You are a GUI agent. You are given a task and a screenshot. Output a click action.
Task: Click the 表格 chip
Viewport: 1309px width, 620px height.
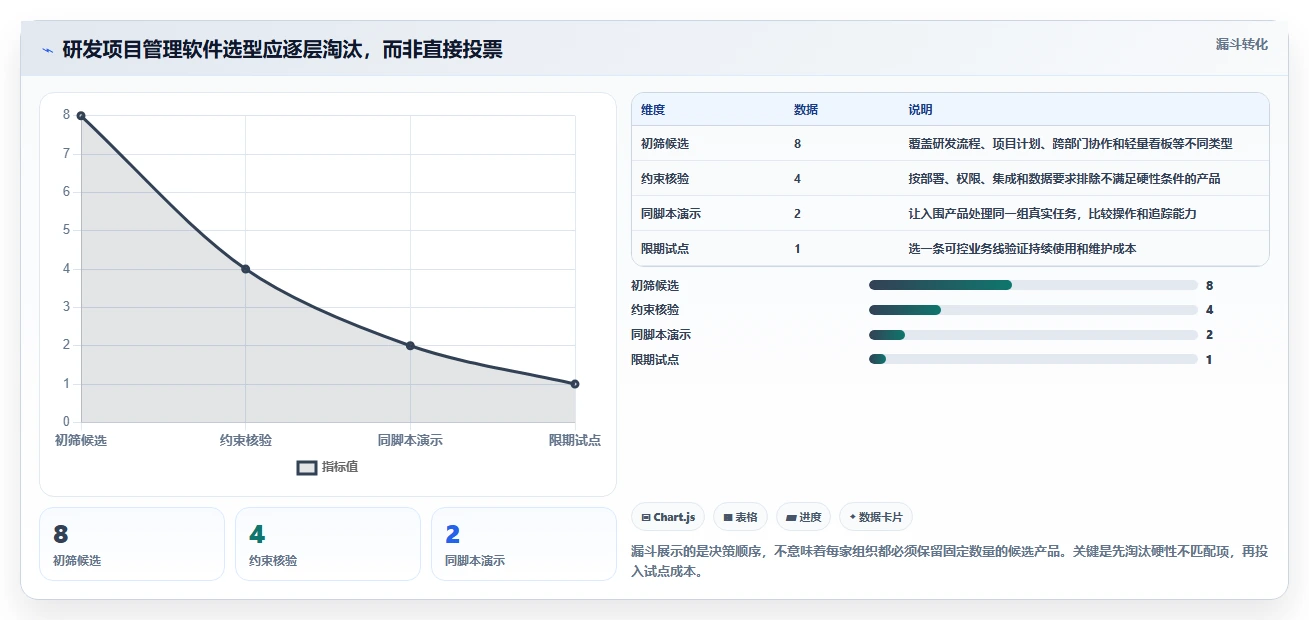[x=740, y=517]
